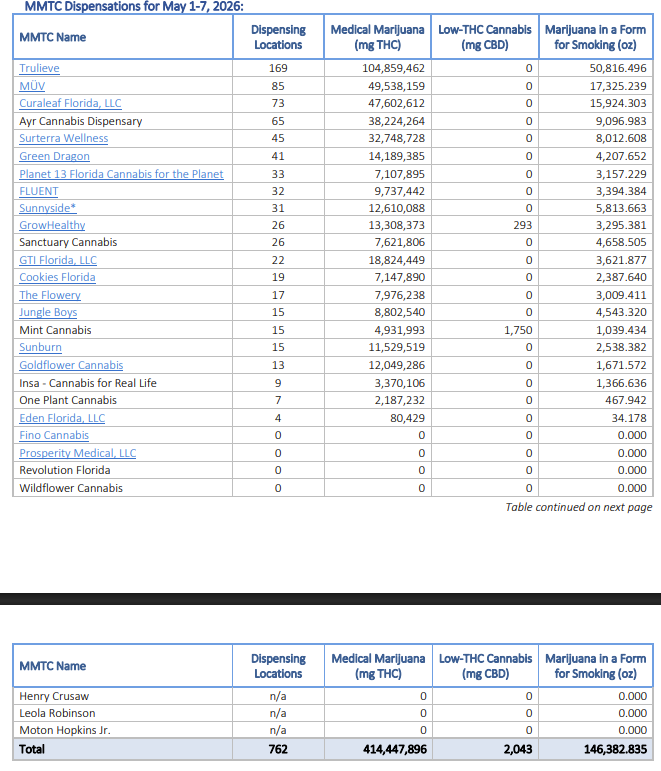This screenshot has width=661, height=771.
Task: Open the Sunburn link
Action: [x=40, y=347]
